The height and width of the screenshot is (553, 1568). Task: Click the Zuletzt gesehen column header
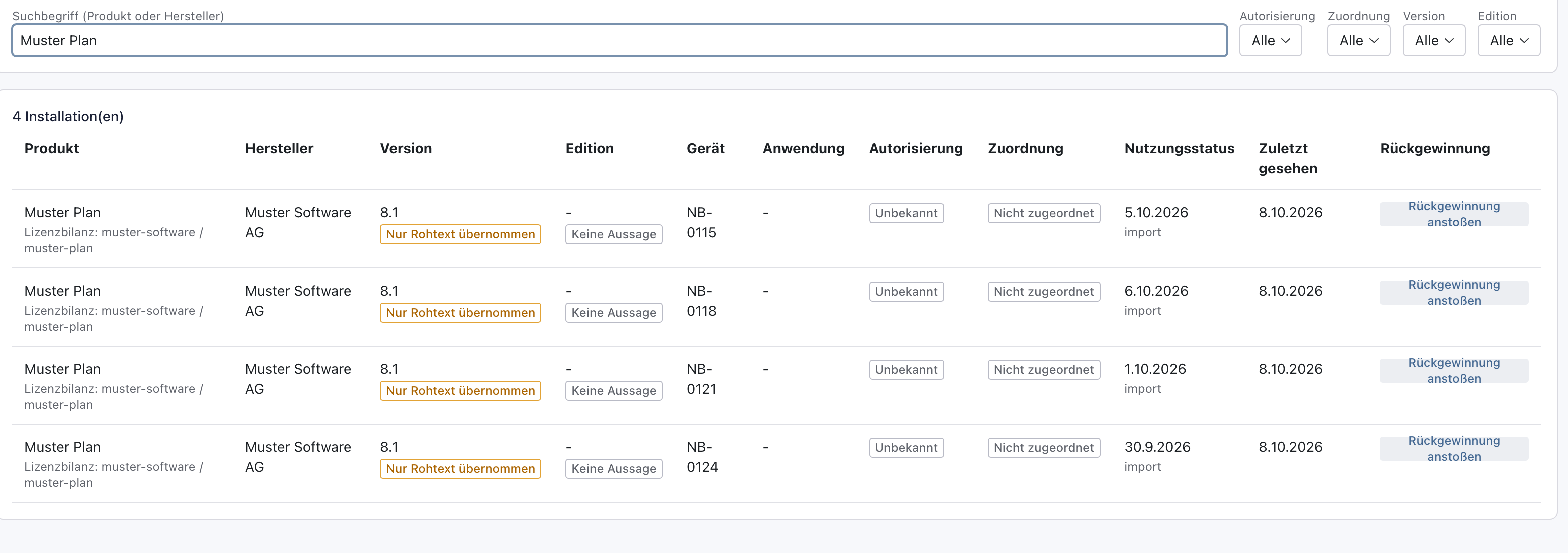pos(1288,158)
